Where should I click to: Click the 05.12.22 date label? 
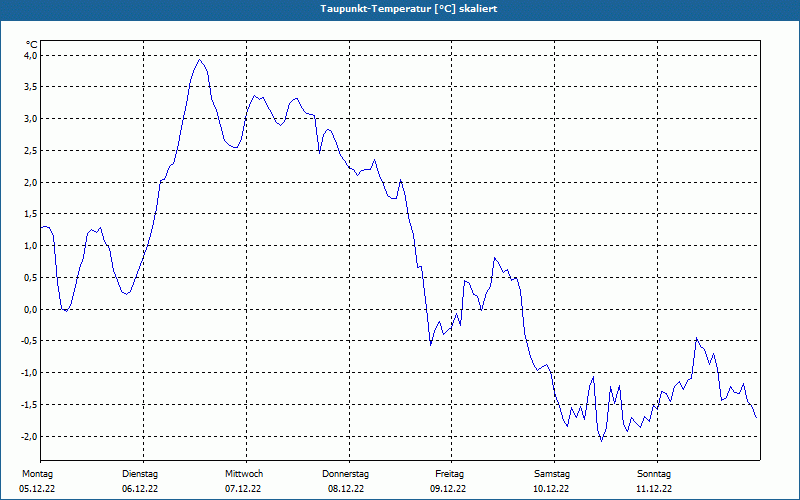click(37, 489)
